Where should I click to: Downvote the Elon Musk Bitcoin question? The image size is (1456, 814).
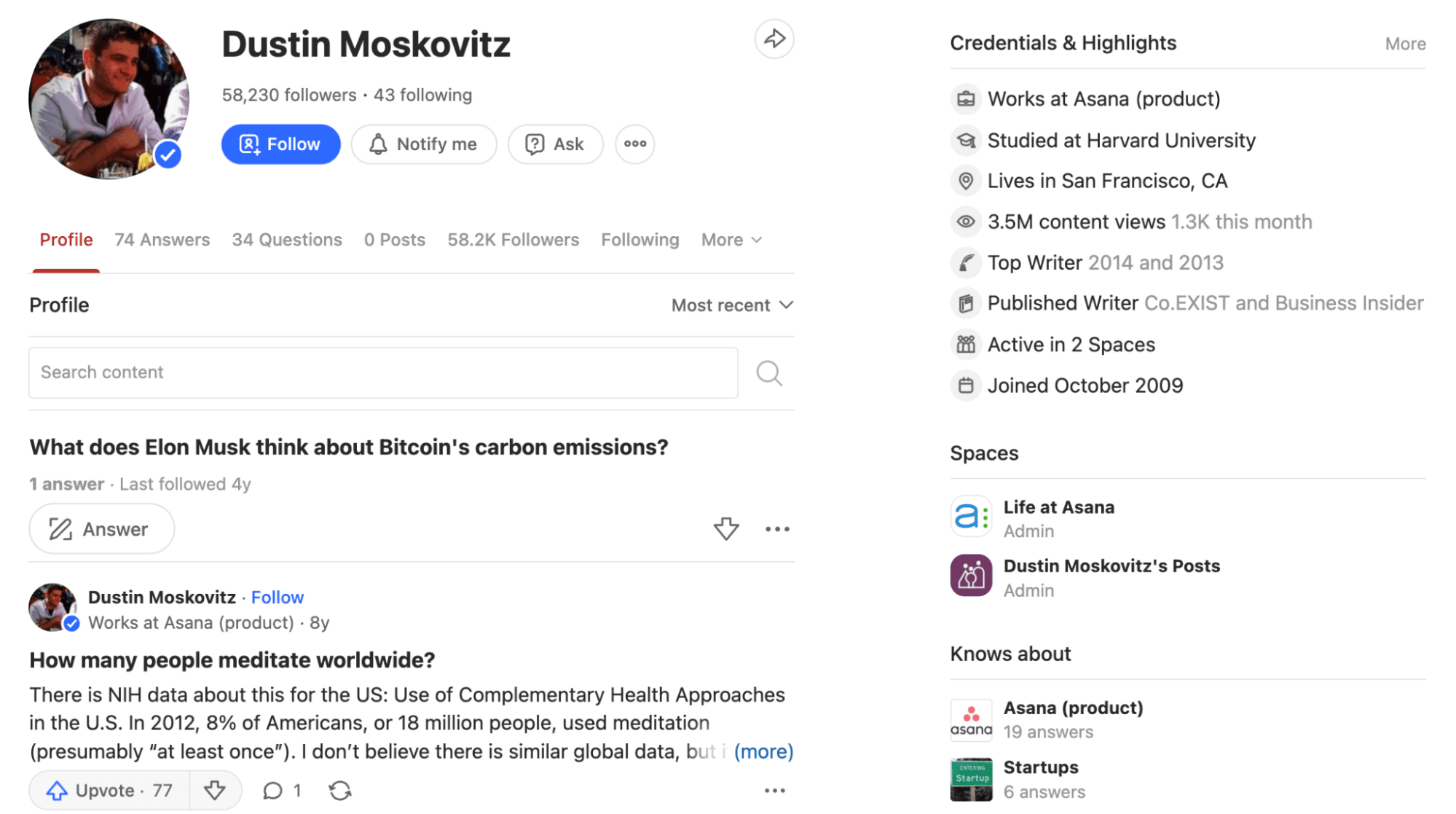point(725,529)
